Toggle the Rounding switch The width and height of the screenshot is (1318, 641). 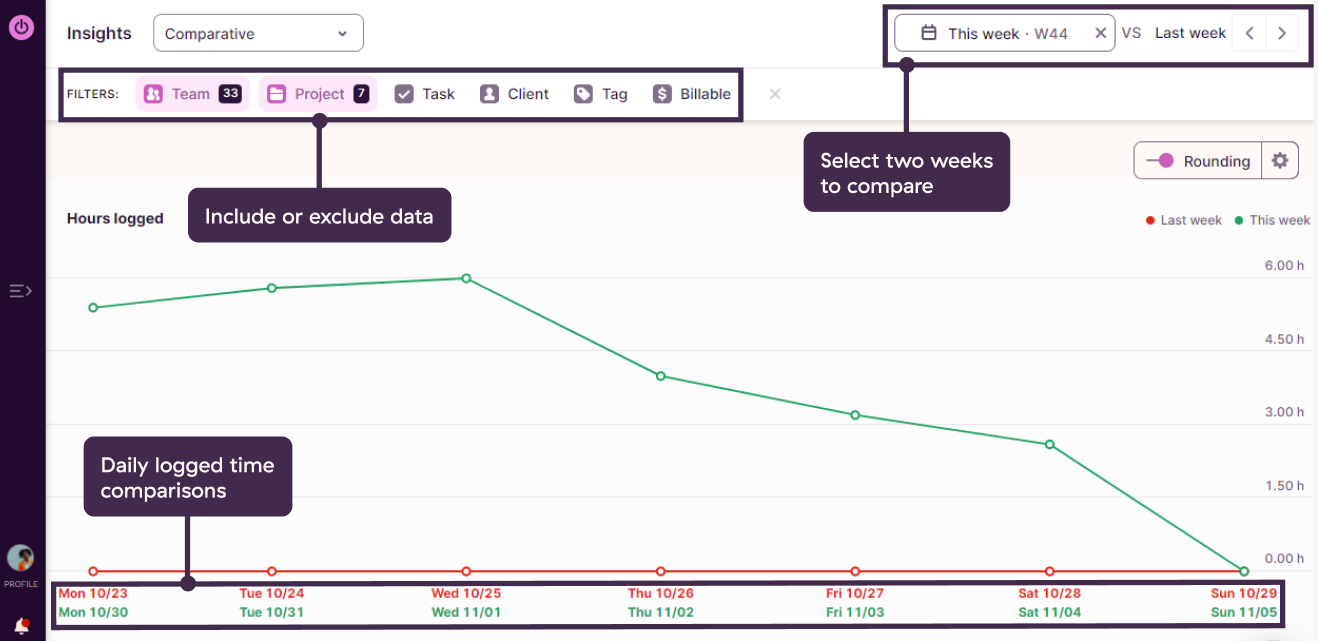pyautogui.click(x=1160, y=161)
